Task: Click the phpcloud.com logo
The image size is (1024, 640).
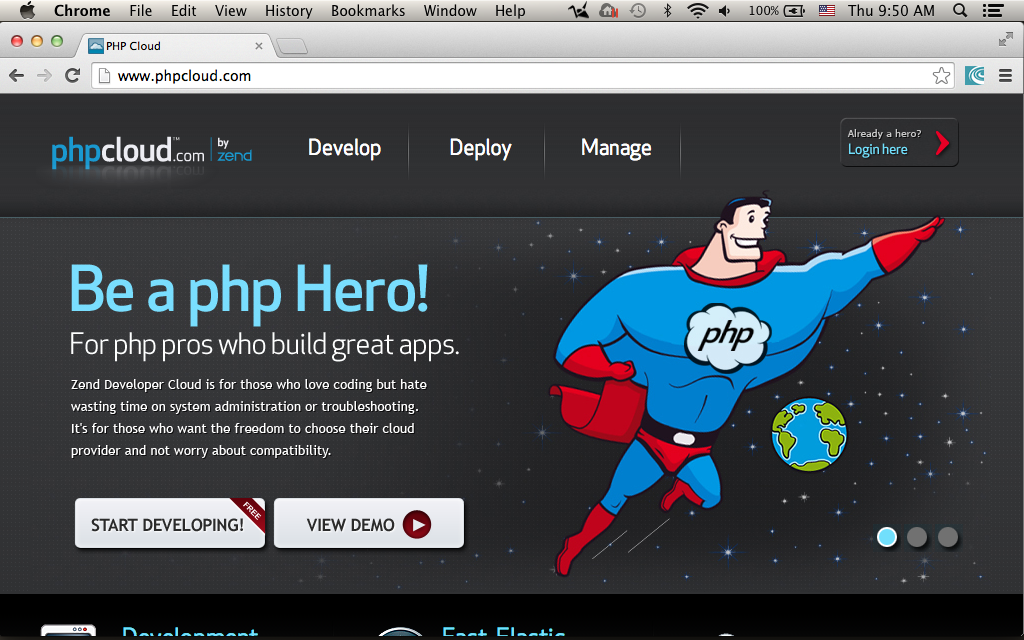Action: pos(128,152)
